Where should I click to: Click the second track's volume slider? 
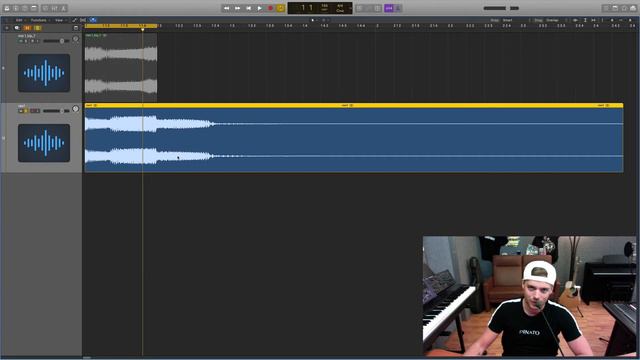tap(56, 111)
